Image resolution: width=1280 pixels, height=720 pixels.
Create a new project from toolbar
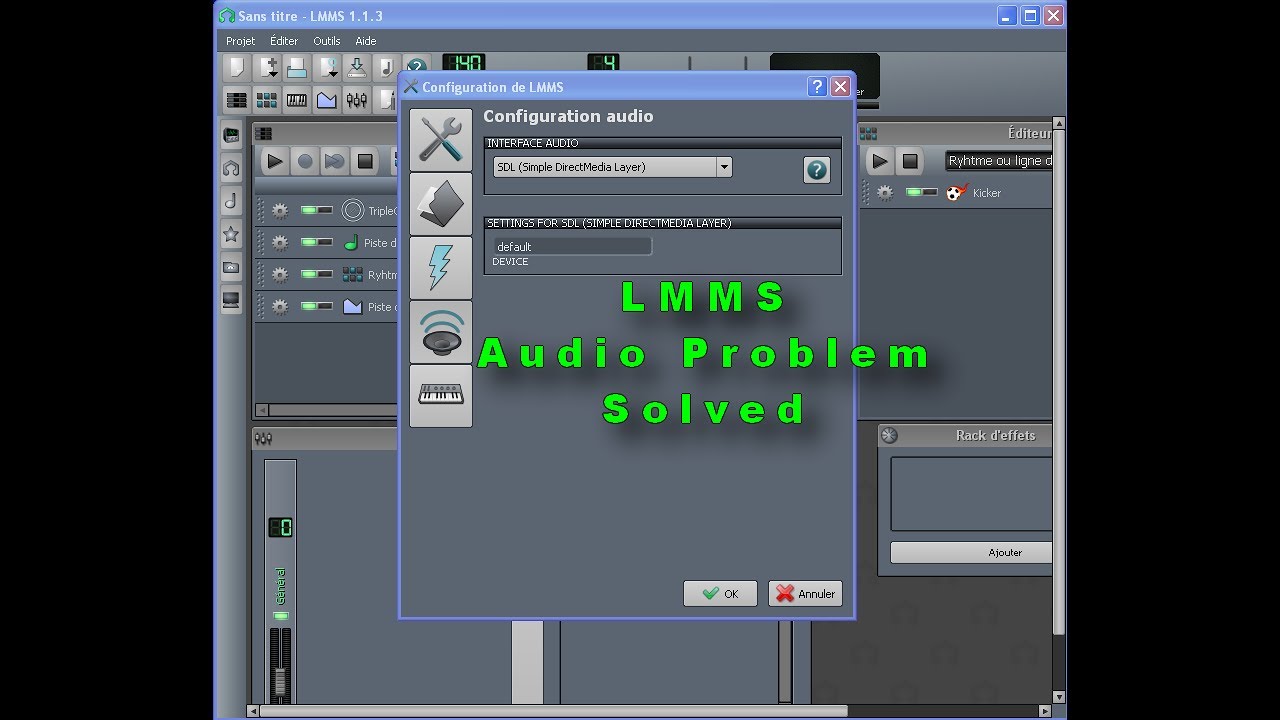(x=236, y=68)
